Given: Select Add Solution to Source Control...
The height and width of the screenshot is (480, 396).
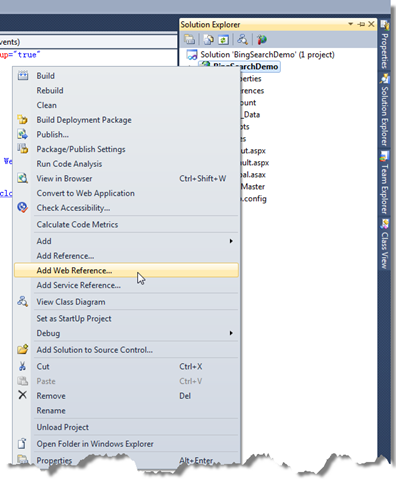Looking at the screenshot, I should click(x=126, y=350).
